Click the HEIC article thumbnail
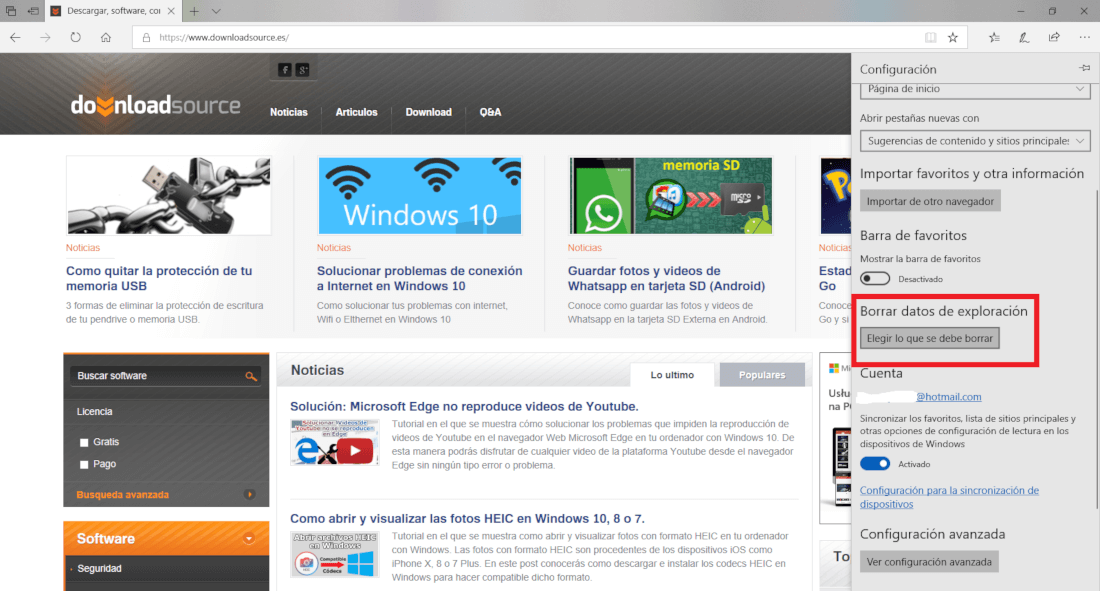This screenshot has height=591, width=1100. [x=335, y=555]
